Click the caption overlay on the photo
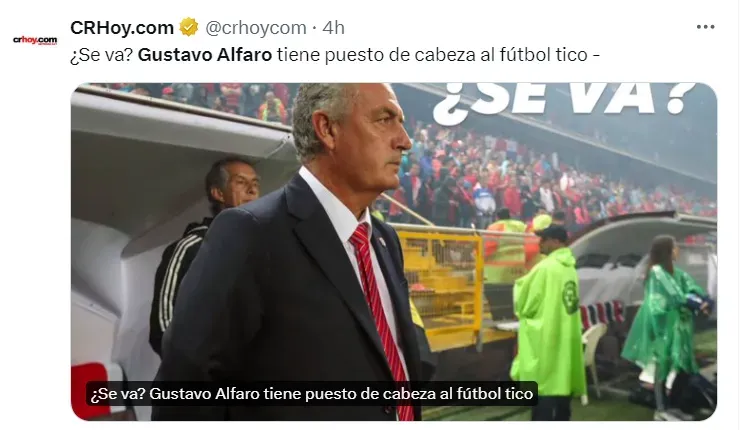The image size is (751, 430). 312,394
